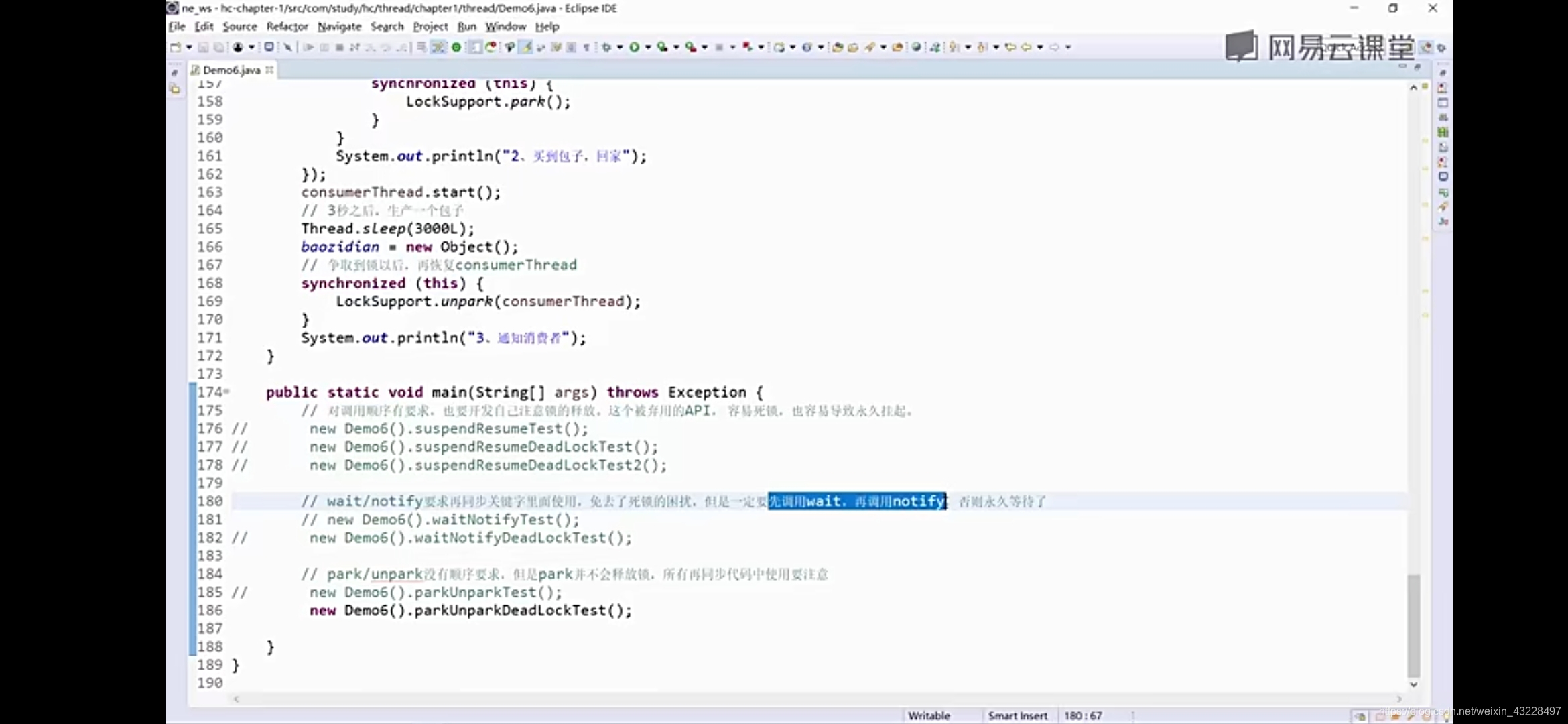Click the horizontal scrollbar right arrow
Screen dimensions: 1568x724
coord(1398,699)
